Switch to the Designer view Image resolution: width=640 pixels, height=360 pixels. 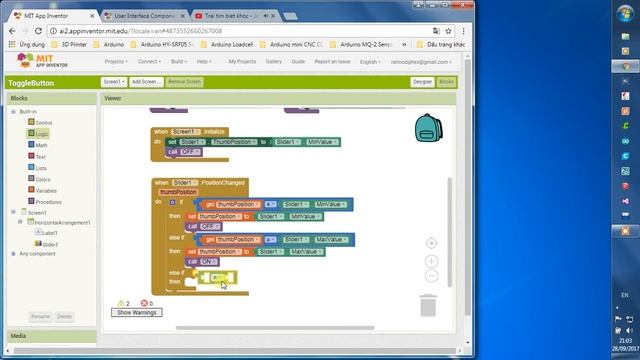pyautogui.click(x=422, y=82)
